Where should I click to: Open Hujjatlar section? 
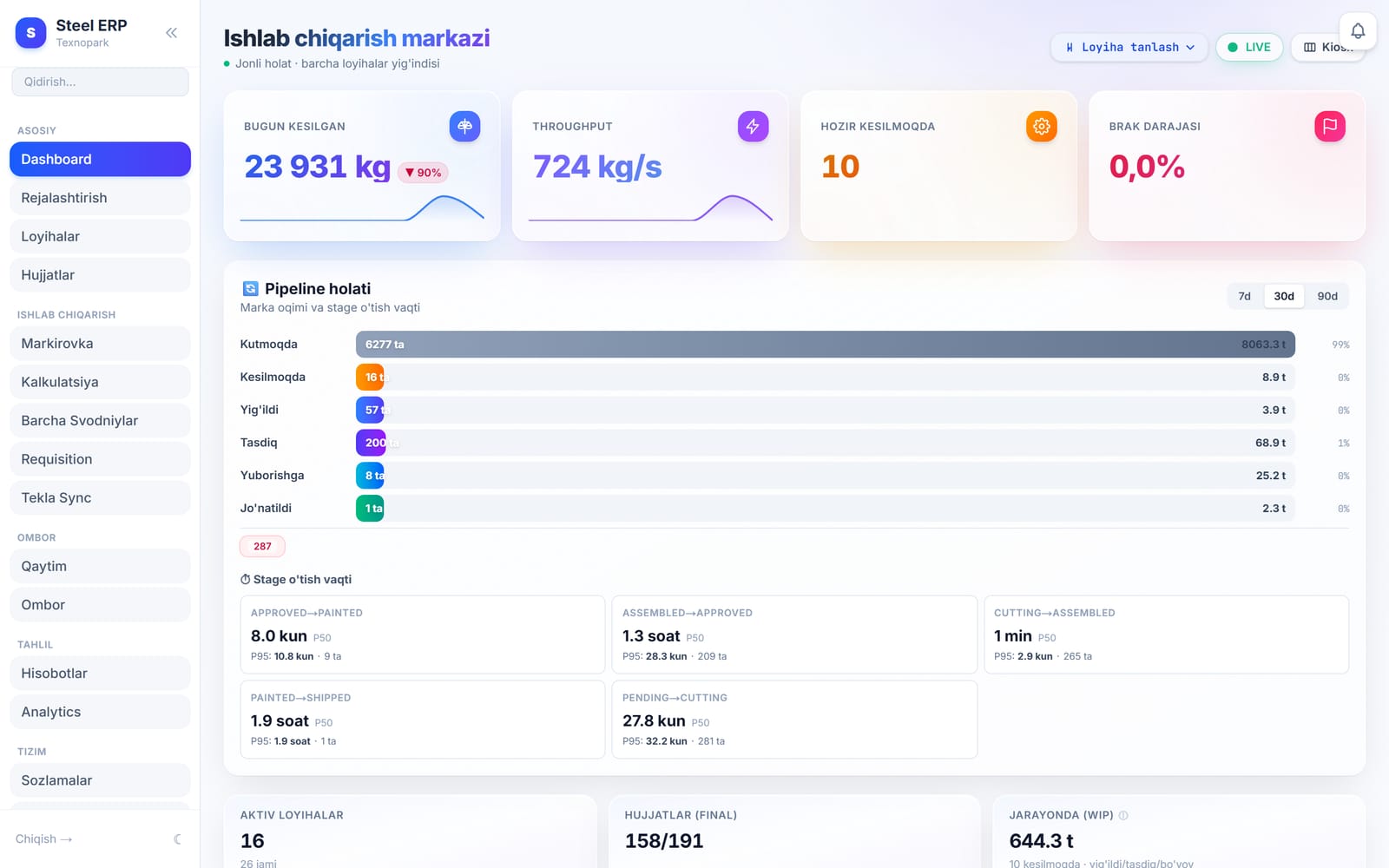pos(100,275)
